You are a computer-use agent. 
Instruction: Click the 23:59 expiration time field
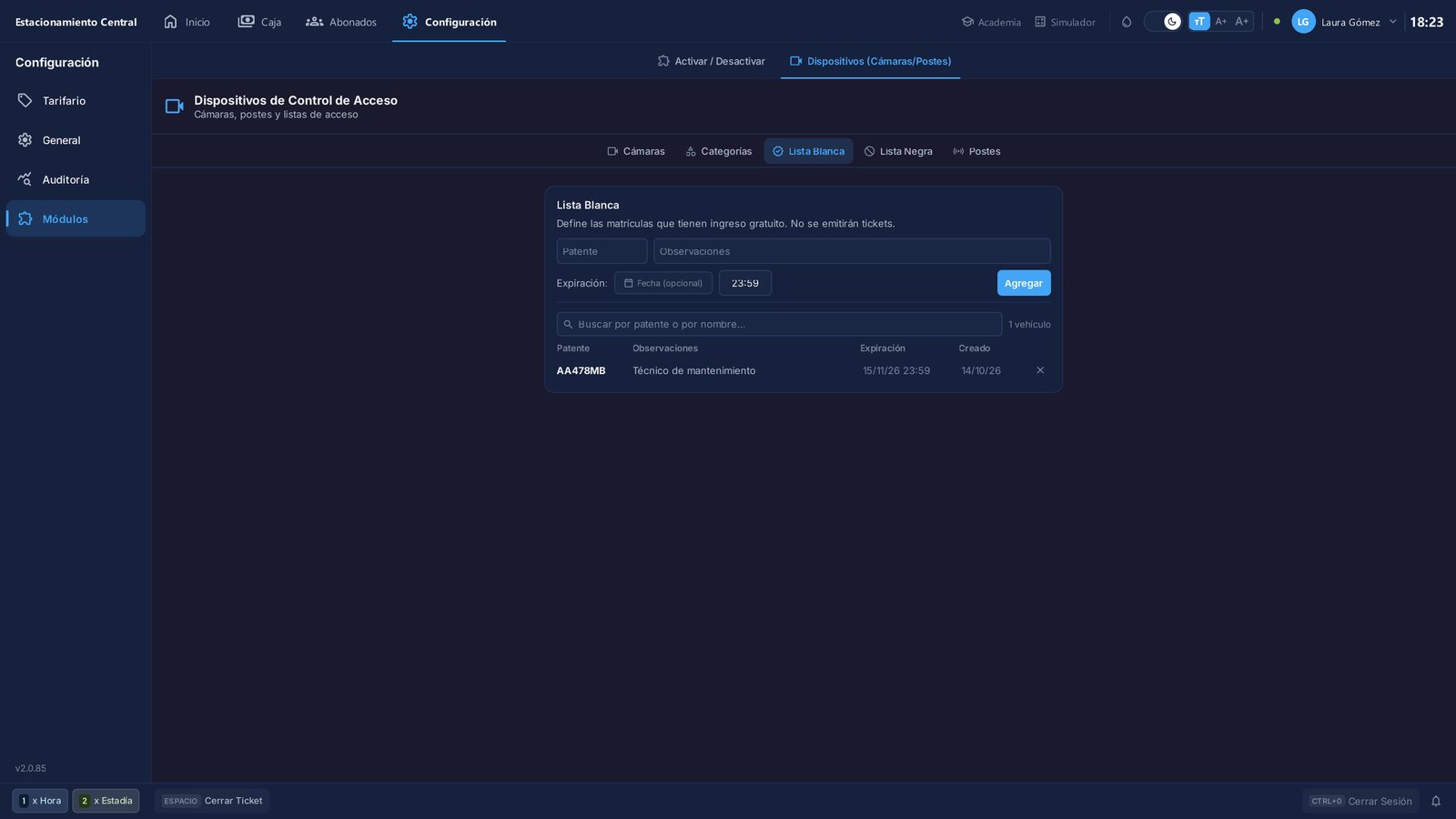click(745, 283)
